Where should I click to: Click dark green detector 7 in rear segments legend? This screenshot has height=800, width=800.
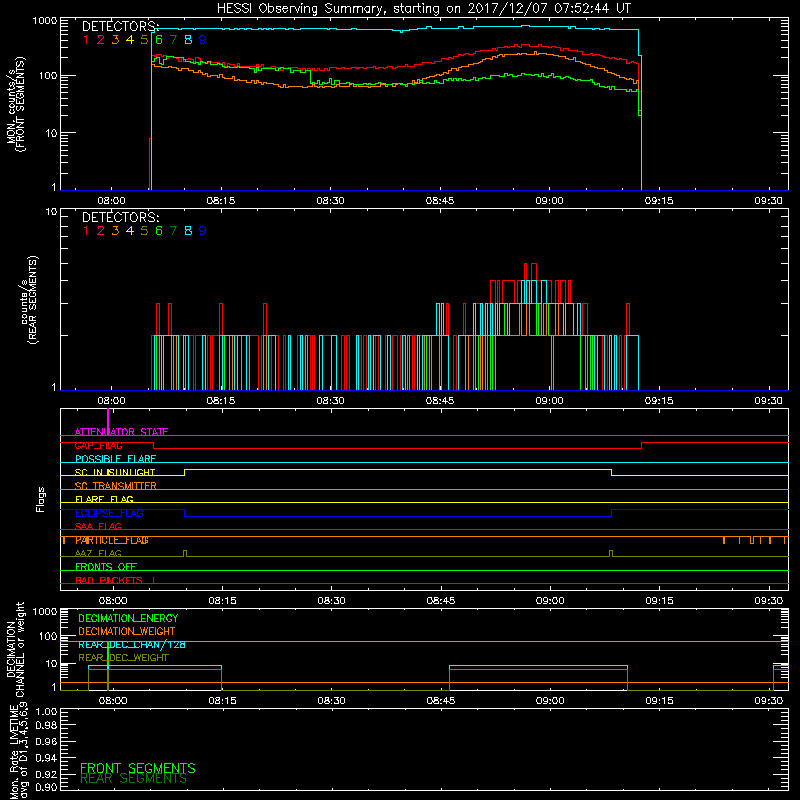coord(173,231)
